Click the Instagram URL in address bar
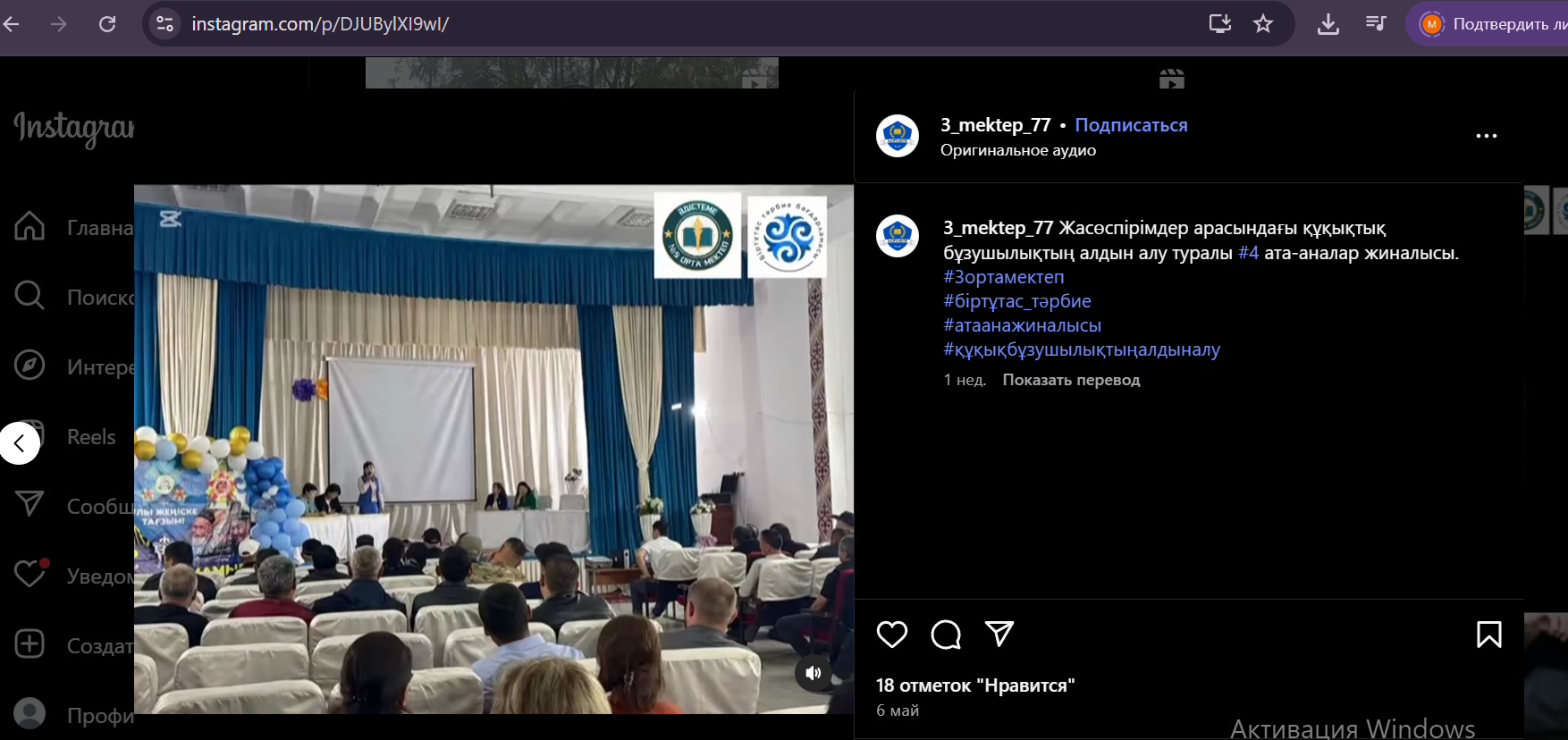The height and width of the screenshot is (740, 1568). coord(320,24)
